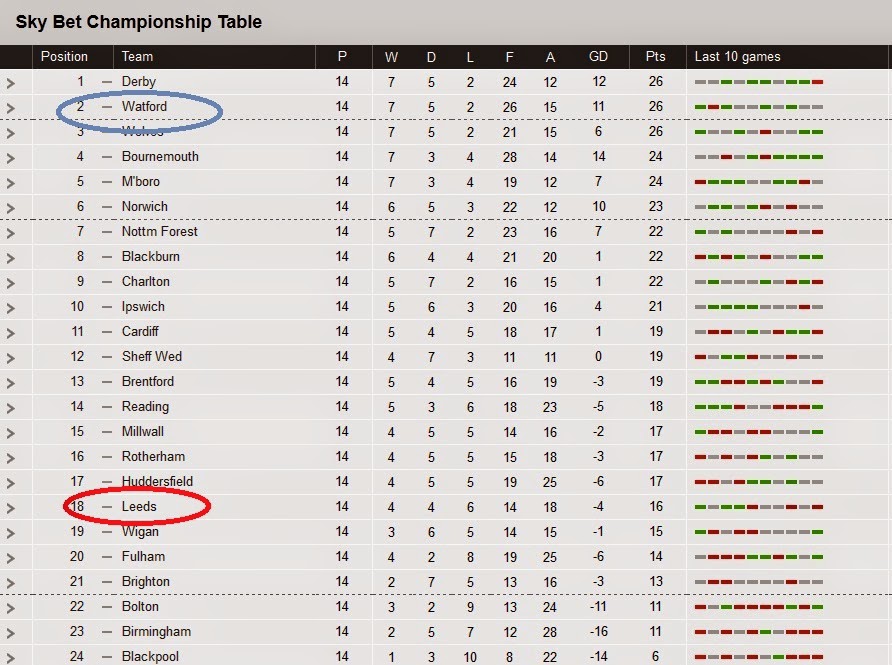
Task: Click Birmingham's last 10 games form bar
Action: [x=759, y=632]
